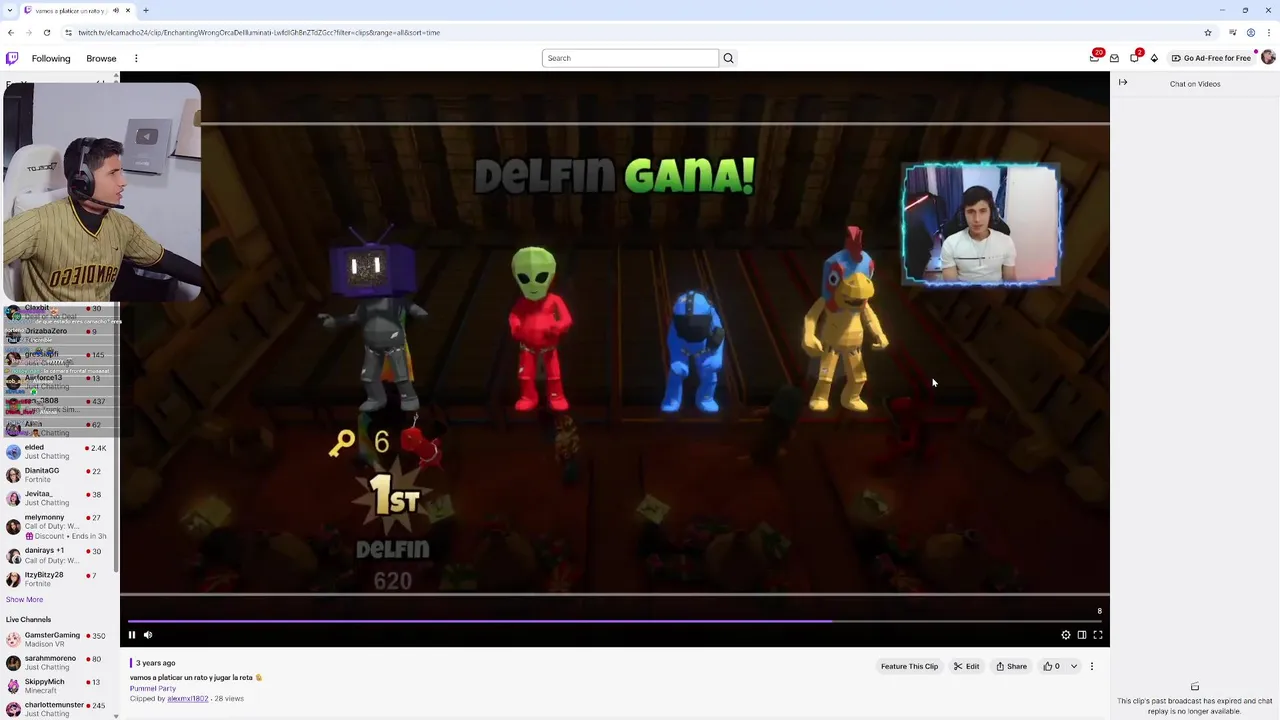Screen dimensions: 1280x720
Task: Click the Chat on Videos header
Action: click(x=1195, y=84)
